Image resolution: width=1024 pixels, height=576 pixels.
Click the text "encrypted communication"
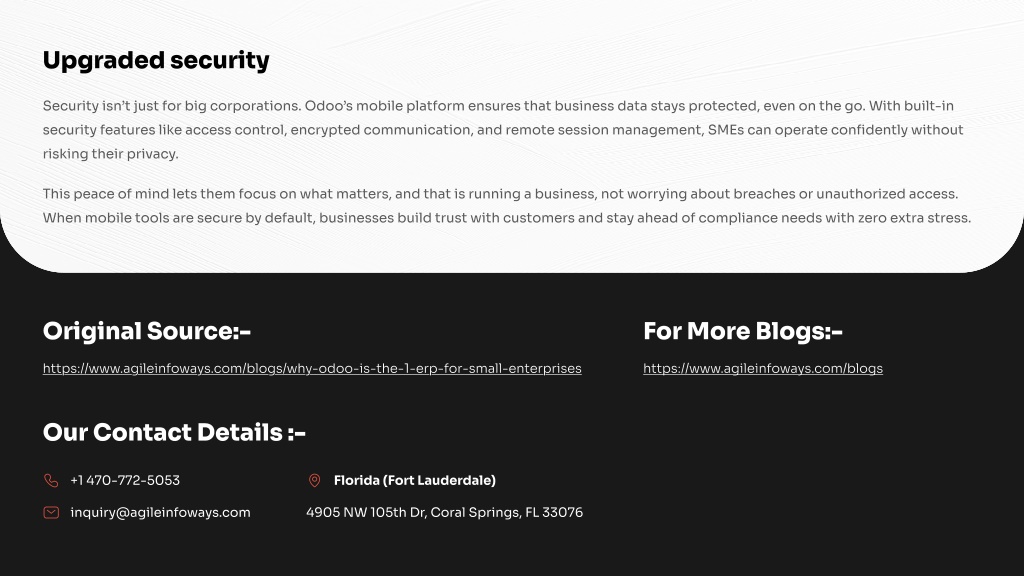pos(381,130)
